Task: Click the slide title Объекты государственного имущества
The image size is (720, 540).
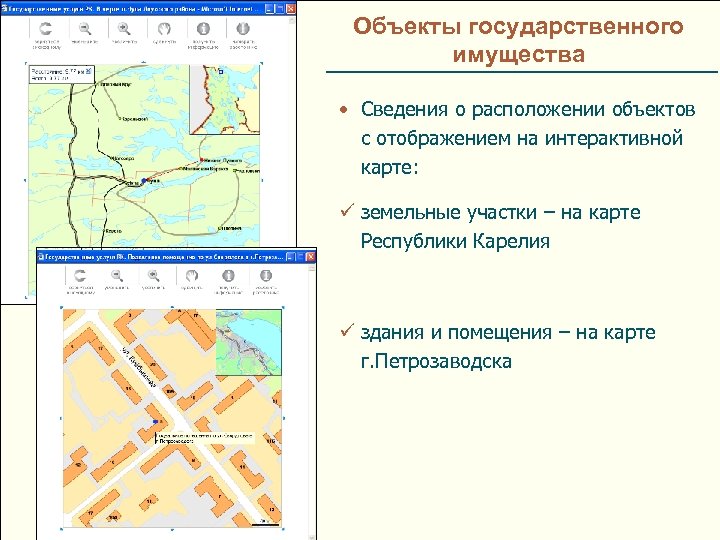Action: click(518, 40)
